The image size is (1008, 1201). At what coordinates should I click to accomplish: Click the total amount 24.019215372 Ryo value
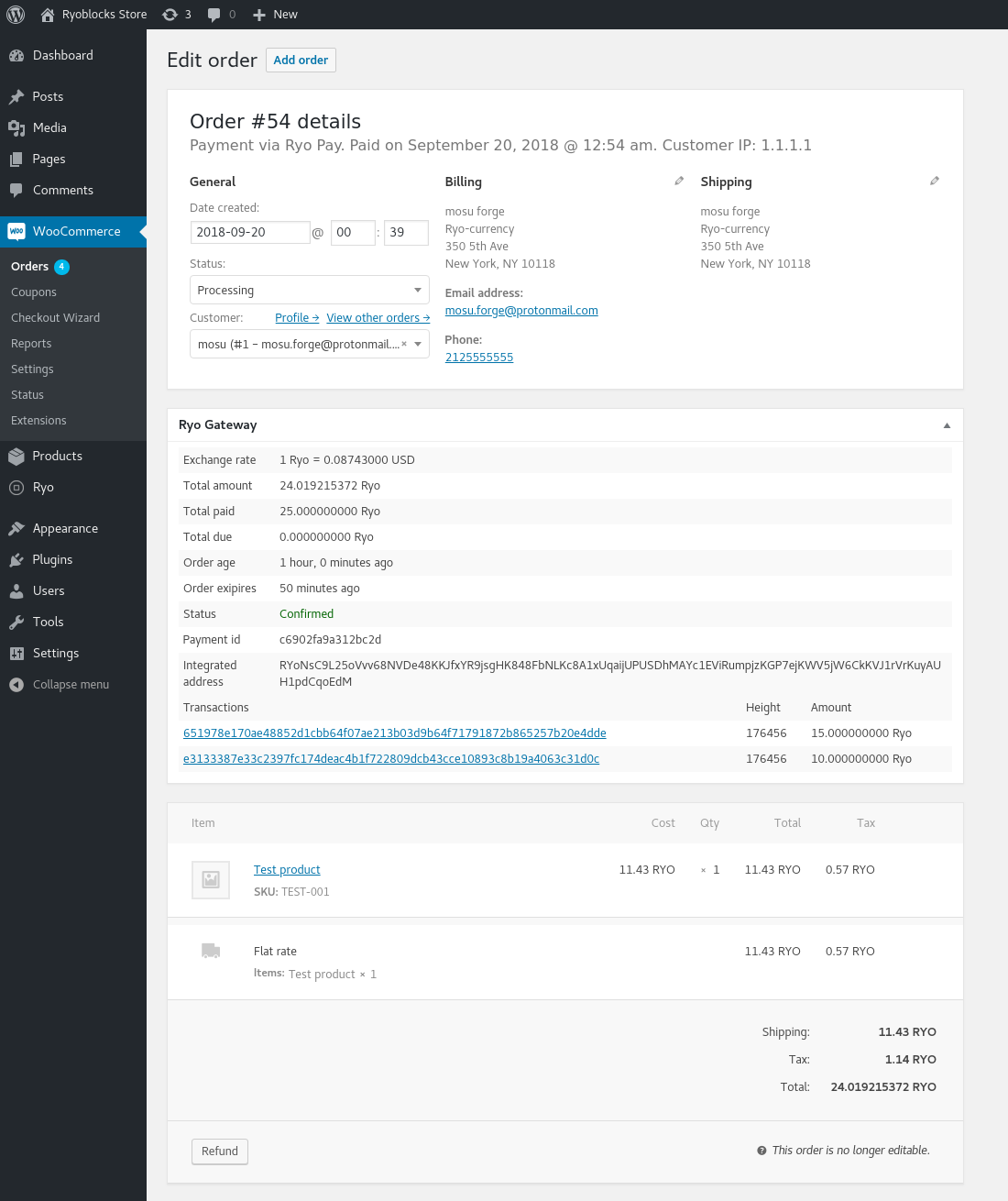pyautogui.click(x=330, y=486)
